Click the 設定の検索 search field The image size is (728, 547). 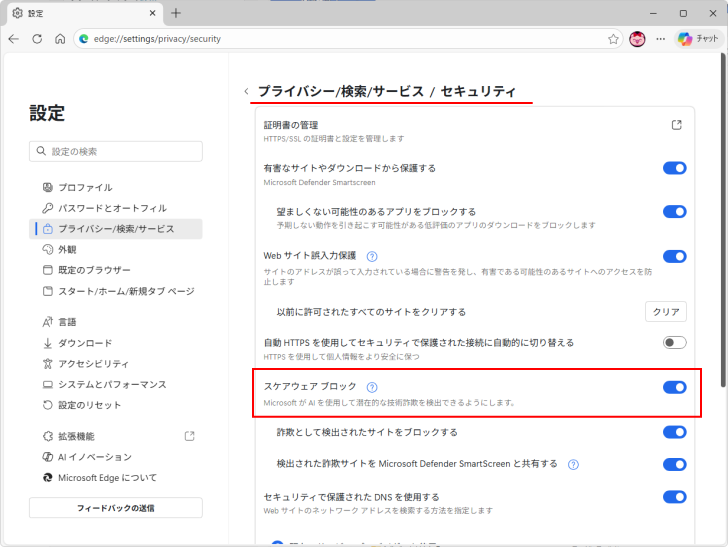[116, 151]
